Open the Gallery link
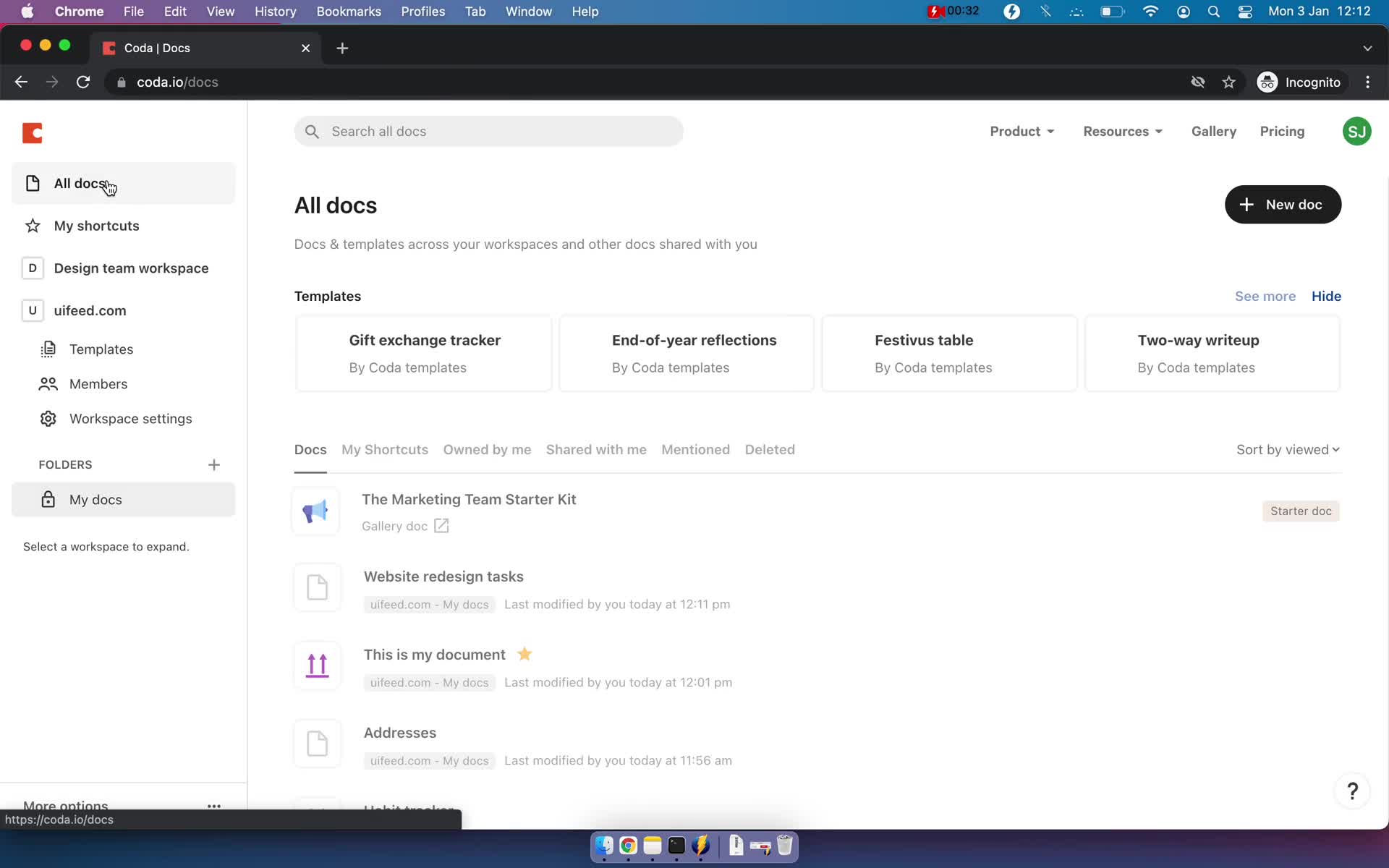The height and width of the screenshot is (868, 1389). (x=1213, y=132)
